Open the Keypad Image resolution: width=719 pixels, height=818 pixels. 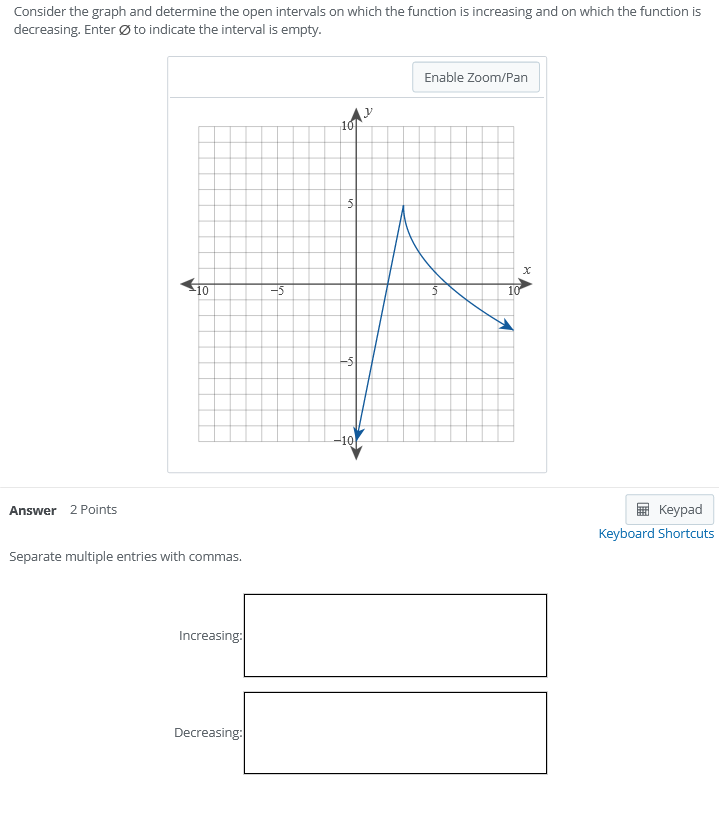(669, 509)
